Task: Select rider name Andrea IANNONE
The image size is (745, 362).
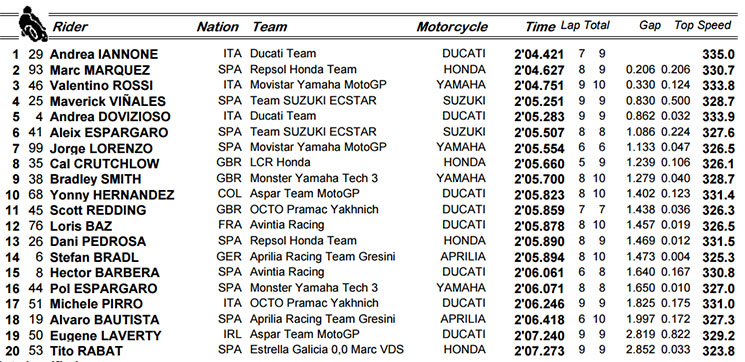Action: (104, 54)
